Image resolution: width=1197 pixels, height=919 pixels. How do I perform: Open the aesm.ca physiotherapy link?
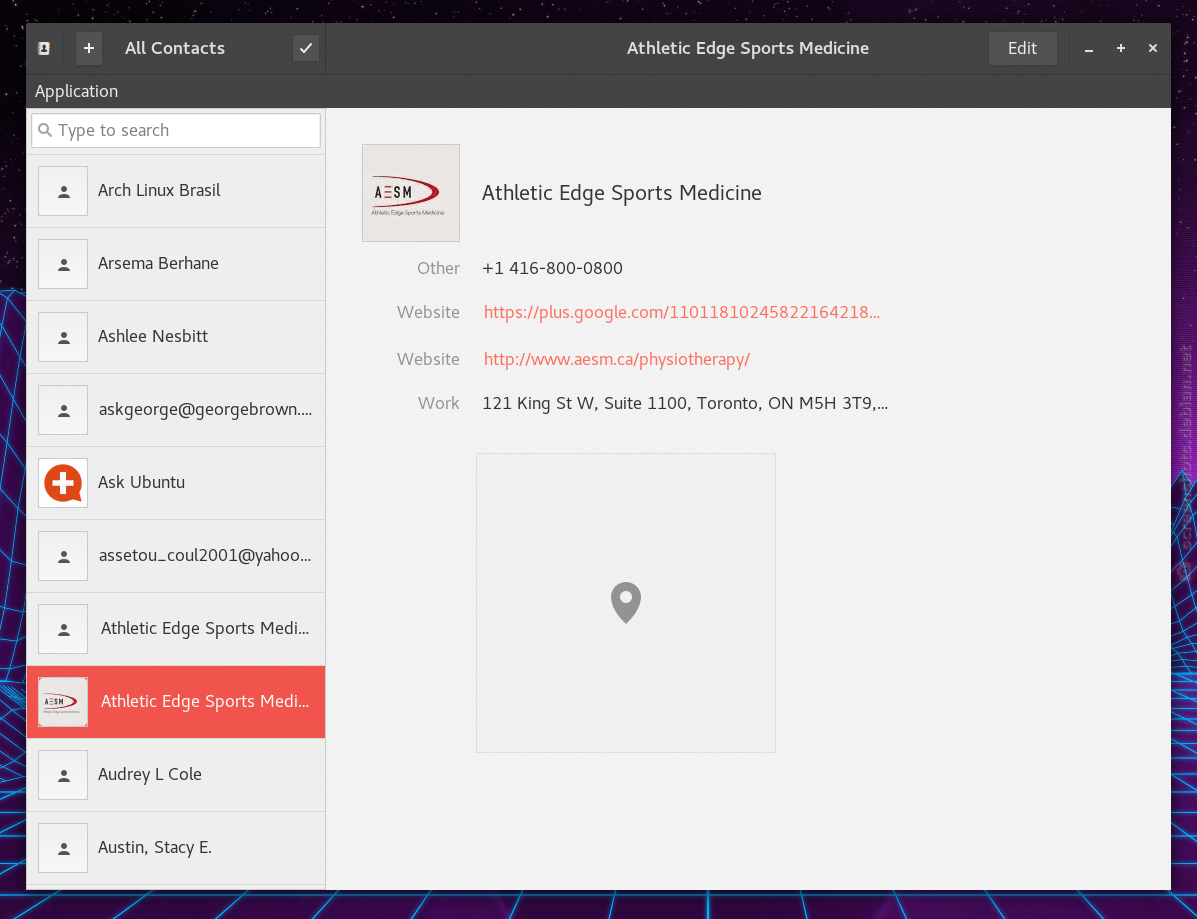tap(617, 360)
